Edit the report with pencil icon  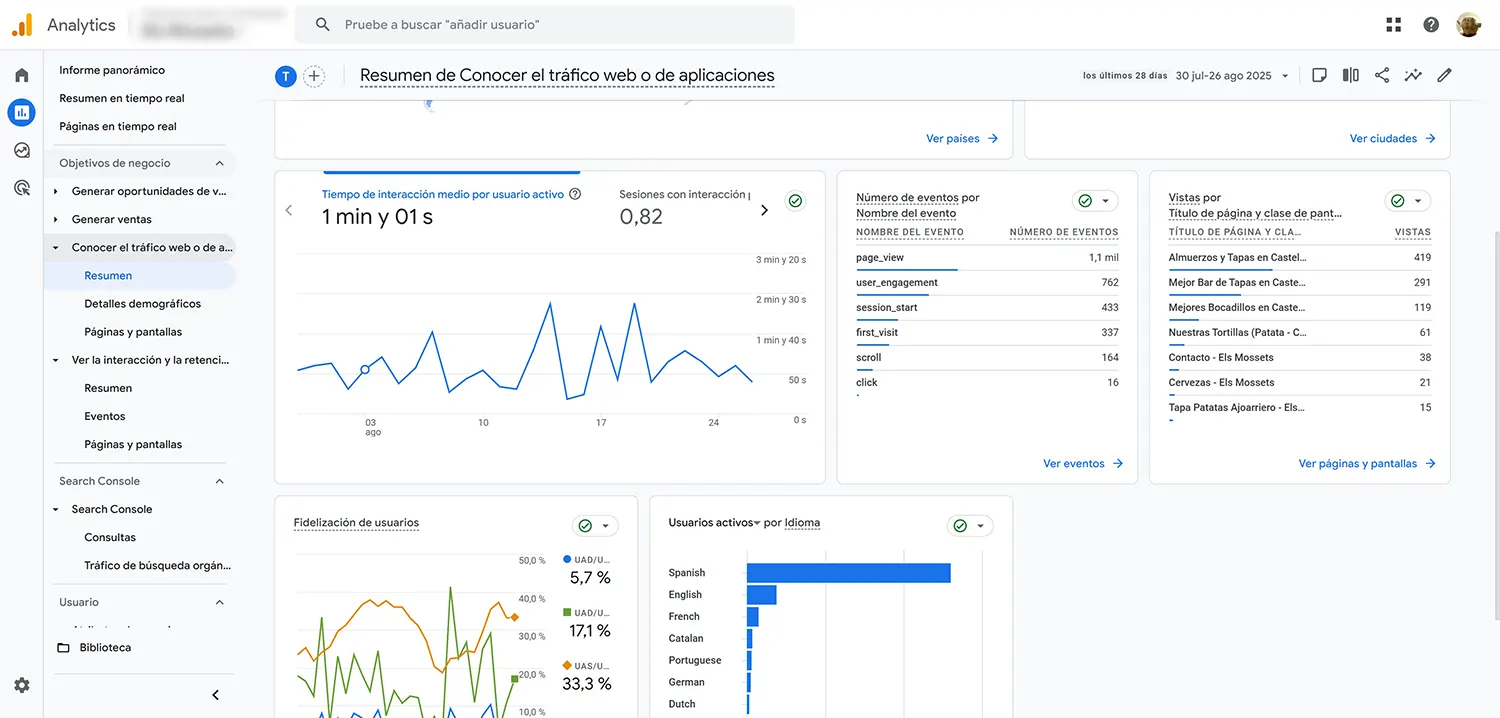point(1444,75)
